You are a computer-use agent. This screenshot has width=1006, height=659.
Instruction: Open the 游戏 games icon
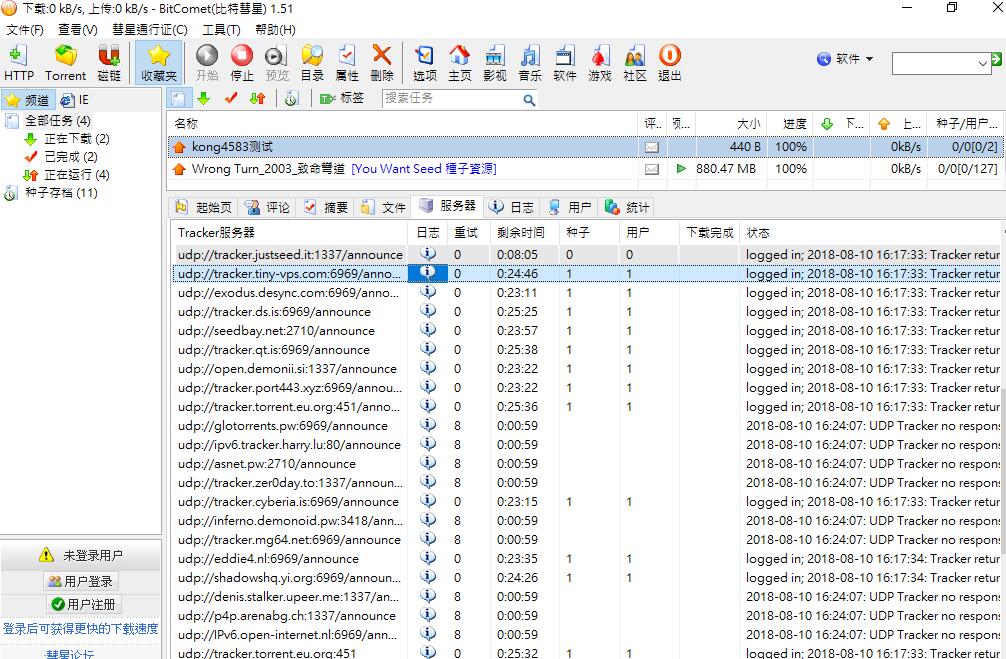pyautogui.click(x=600, y=62)
